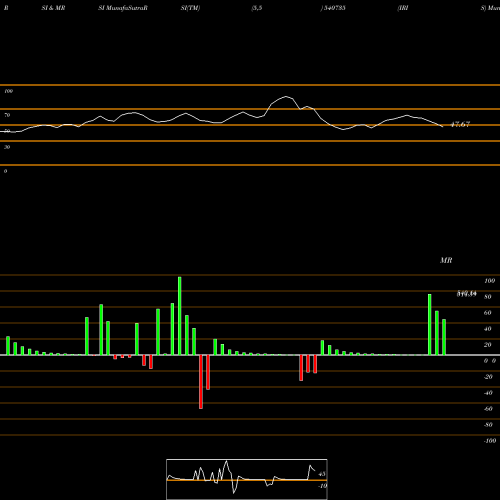The height and width of the screenshot is (500, 500).
Task: Click the '30' level label on RSI chart
Action: pyautogui.click(x=7, y=147)
